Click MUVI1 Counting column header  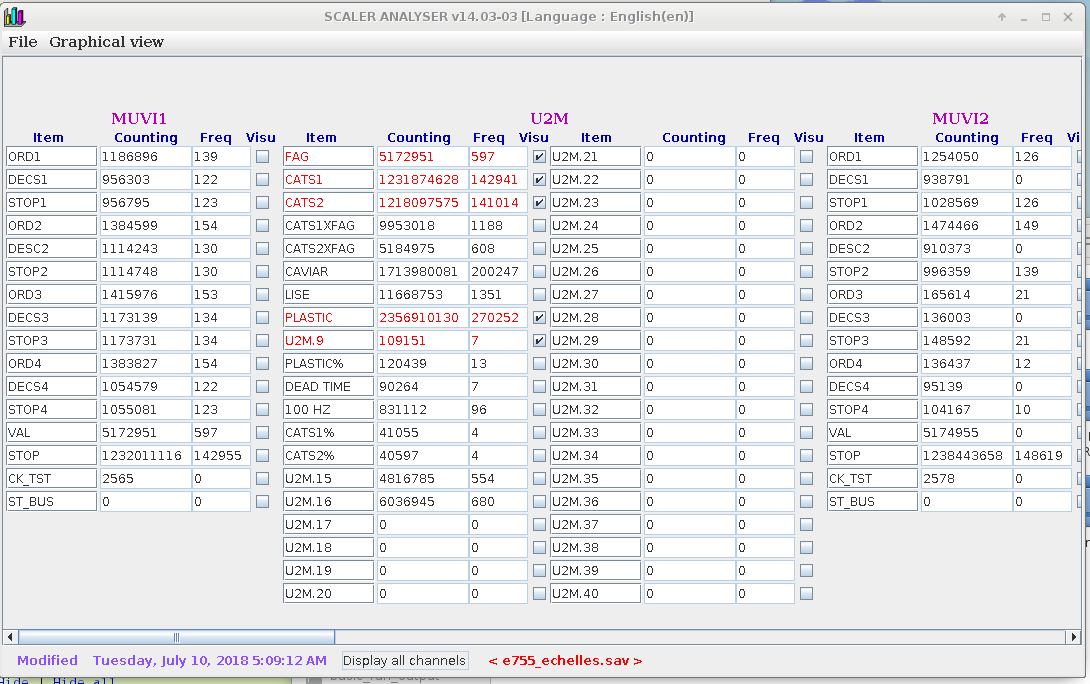coord(146,138)
